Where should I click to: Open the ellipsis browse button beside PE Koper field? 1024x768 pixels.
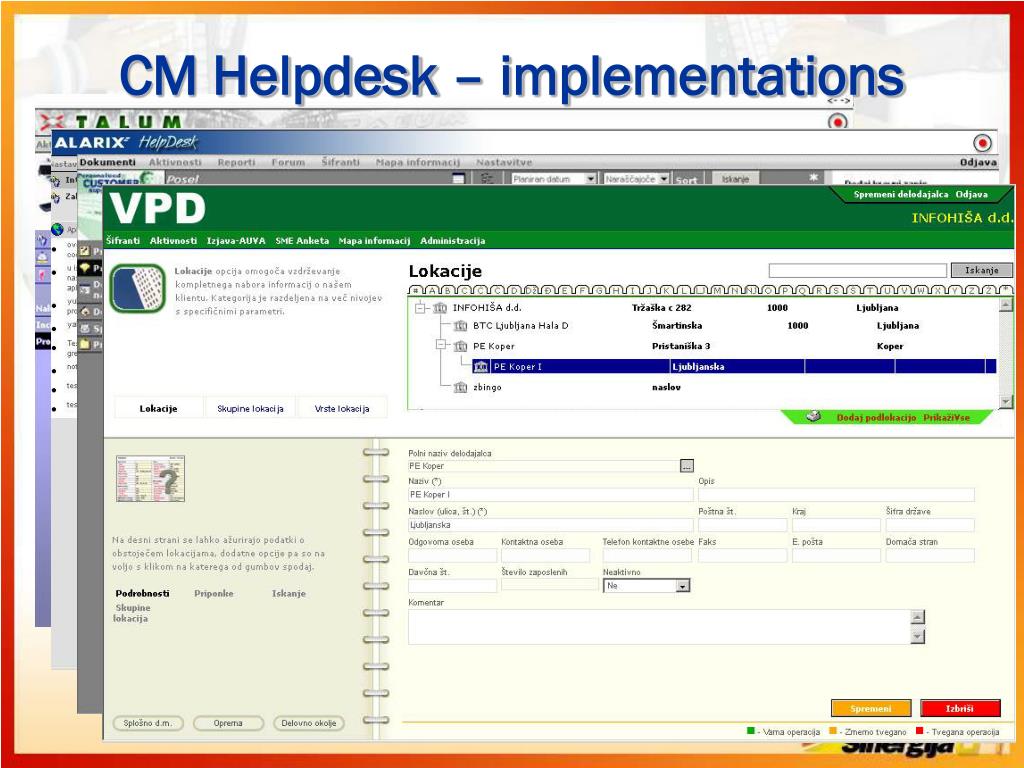pyautogui.click(x=686, y=466)
